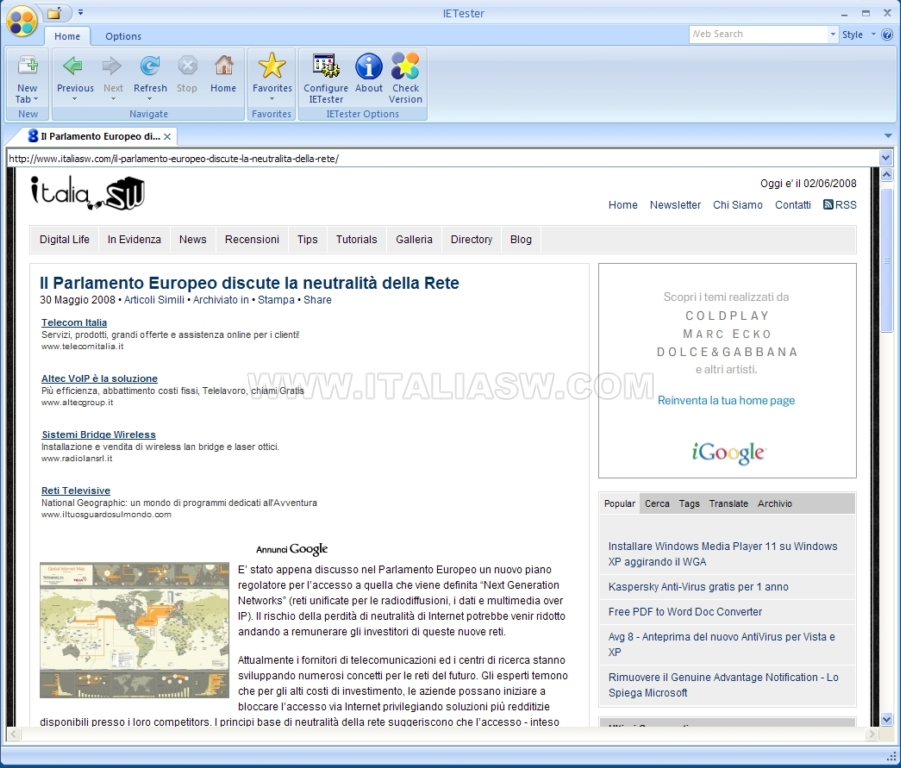Image resolution: width=901 pixels, height=768 pixels.
Task: Click the RSS feed icon
Action: (x=828, y=204)
